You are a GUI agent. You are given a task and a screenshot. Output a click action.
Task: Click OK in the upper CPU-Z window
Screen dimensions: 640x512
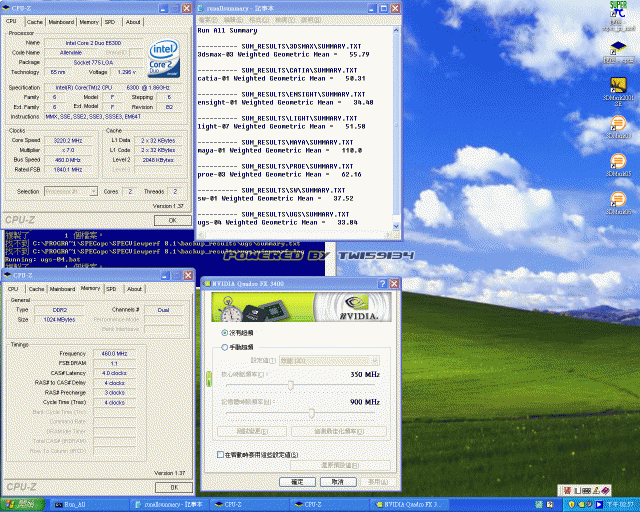(173, 220)
